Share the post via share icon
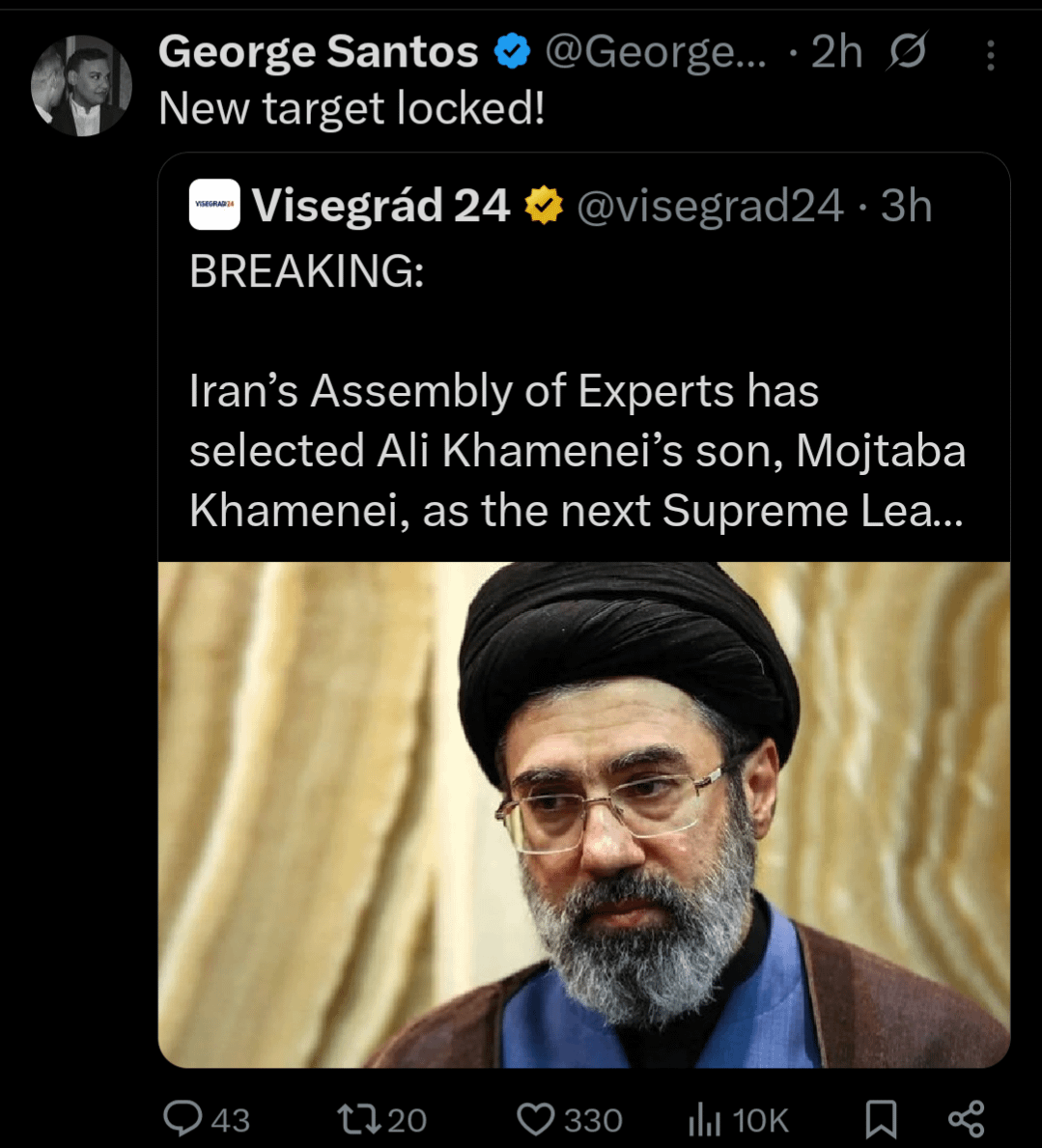The width and height of the screenshot is (1042, 1148). pos(966,1118)
